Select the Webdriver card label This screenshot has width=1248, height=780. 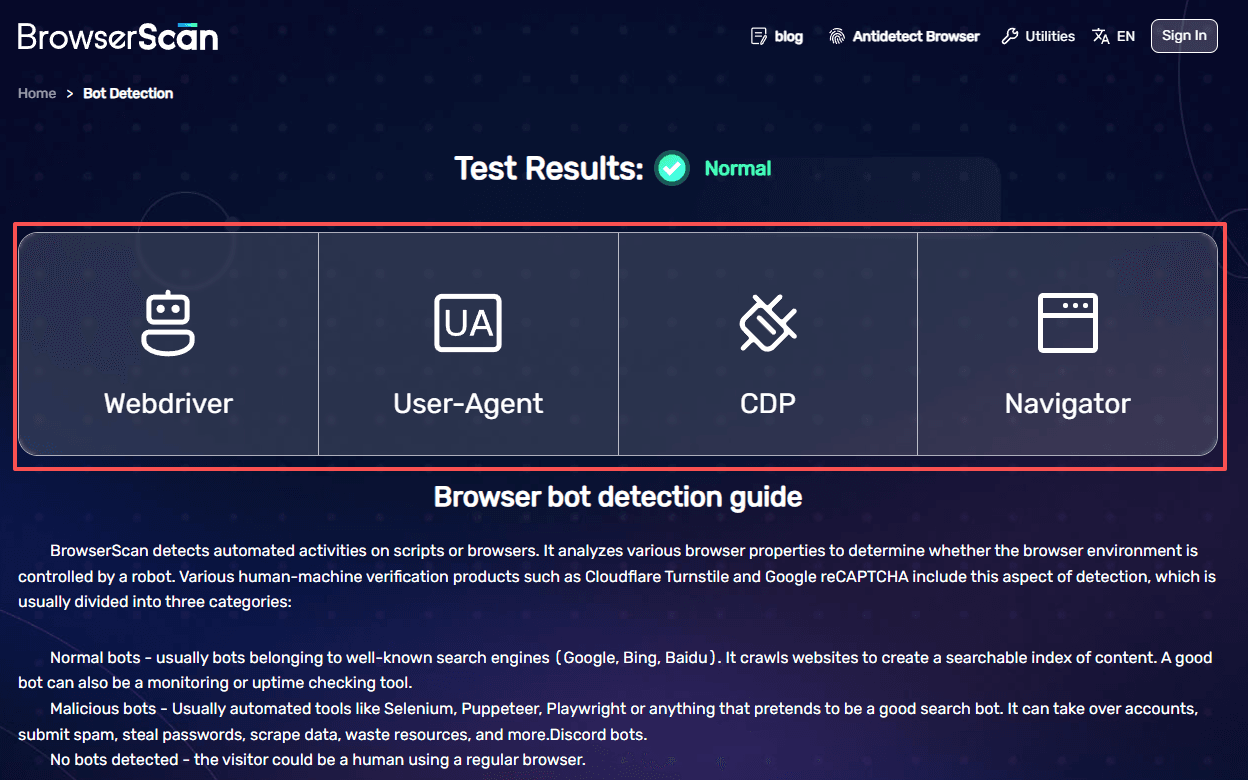(168, 403)
